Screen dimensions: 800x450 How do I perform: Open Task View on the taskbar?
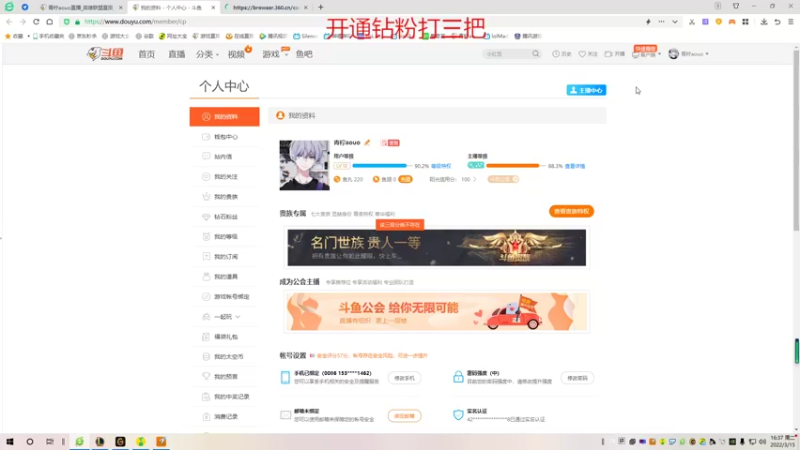point(49,442)
